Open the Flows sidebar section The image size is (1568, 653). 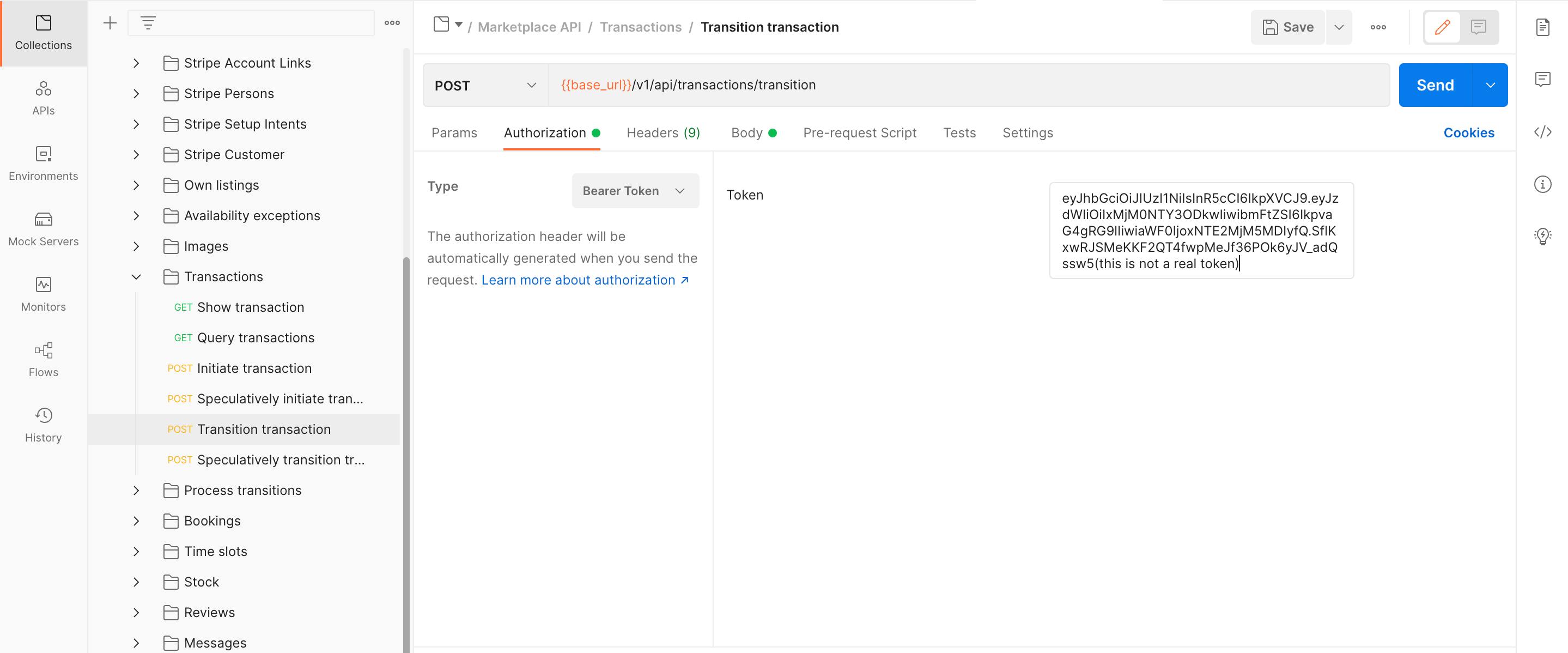pos(42,359)
